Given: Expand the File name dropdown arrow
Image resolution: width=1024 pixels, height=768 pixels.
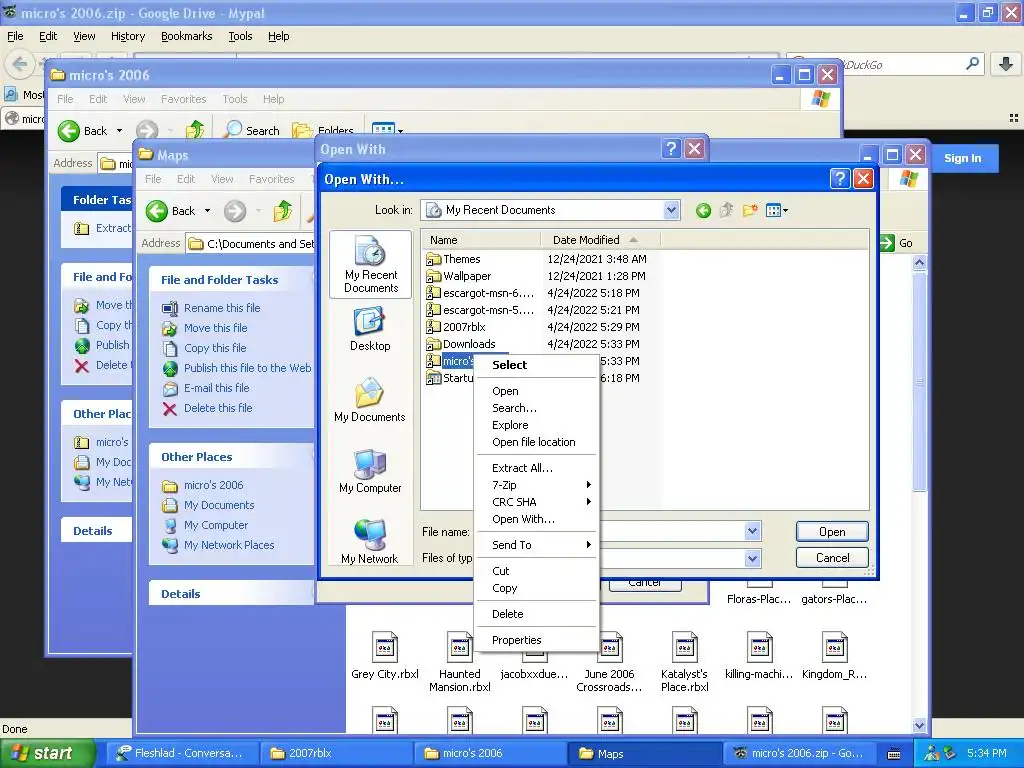Looking at the screenshot, I should (x=752, y=532).
